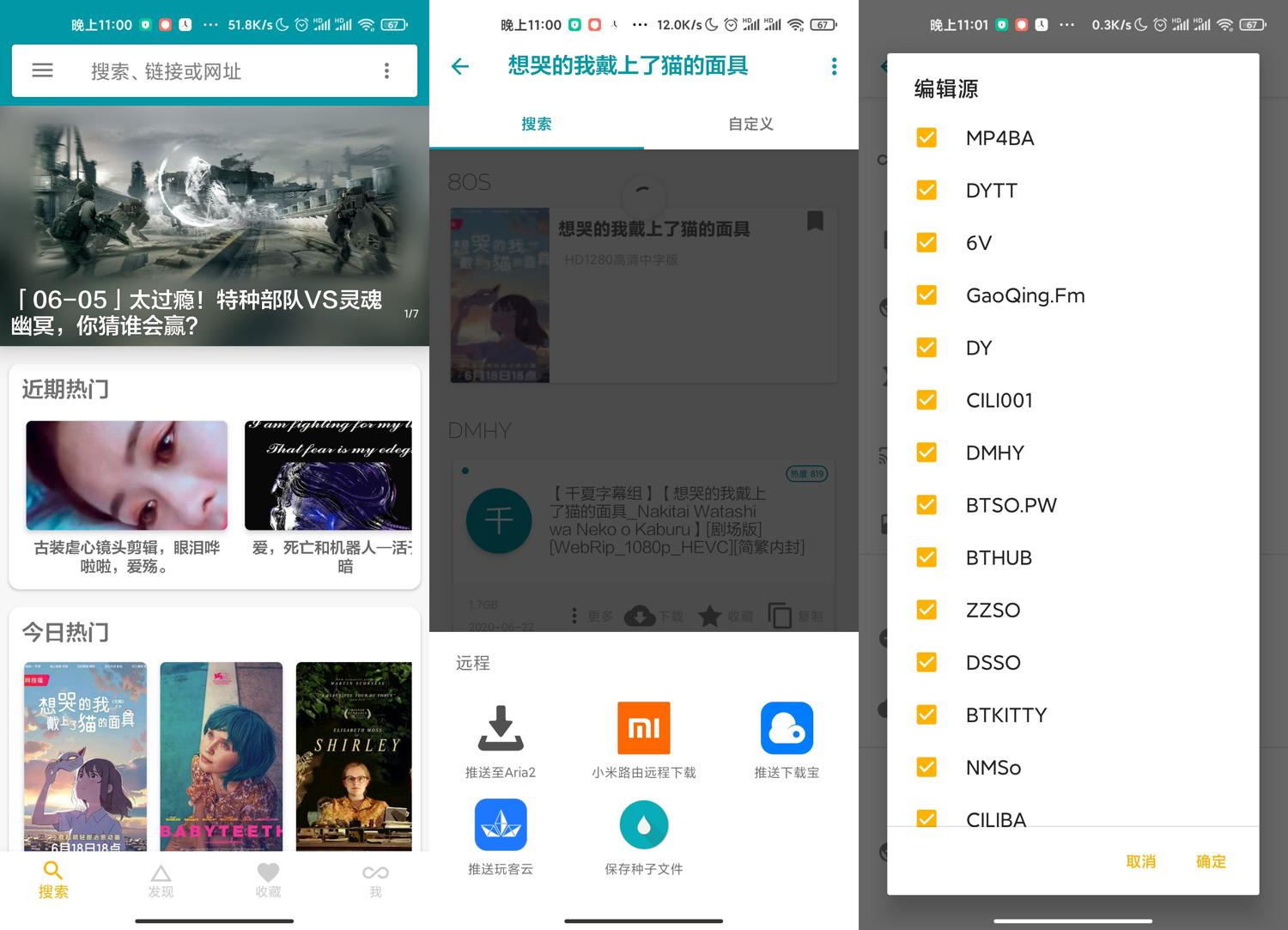Select Xiaomi router remote download icon
Screen dimensions: 1288x930
click(x=643, y=728)
